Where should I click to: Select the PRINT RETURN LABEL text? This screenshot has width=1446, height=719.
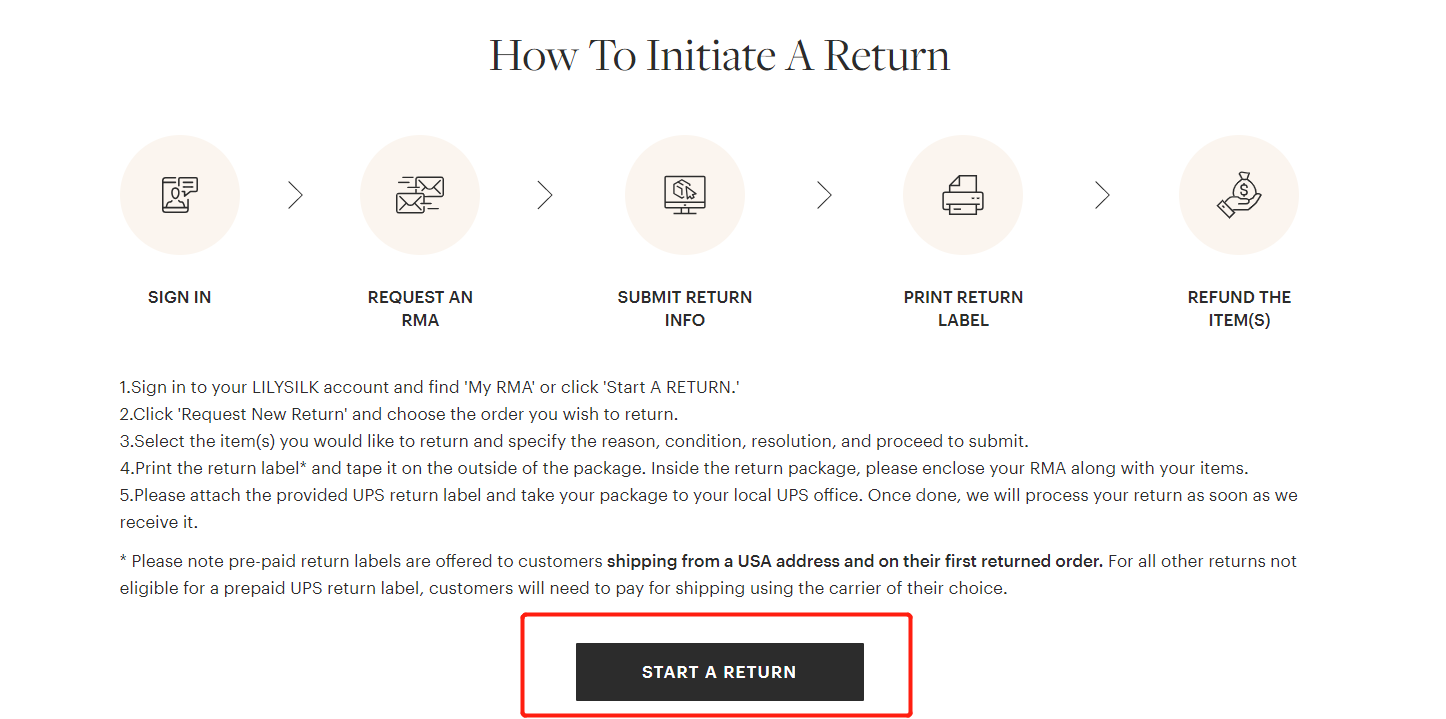coord(963,309)
